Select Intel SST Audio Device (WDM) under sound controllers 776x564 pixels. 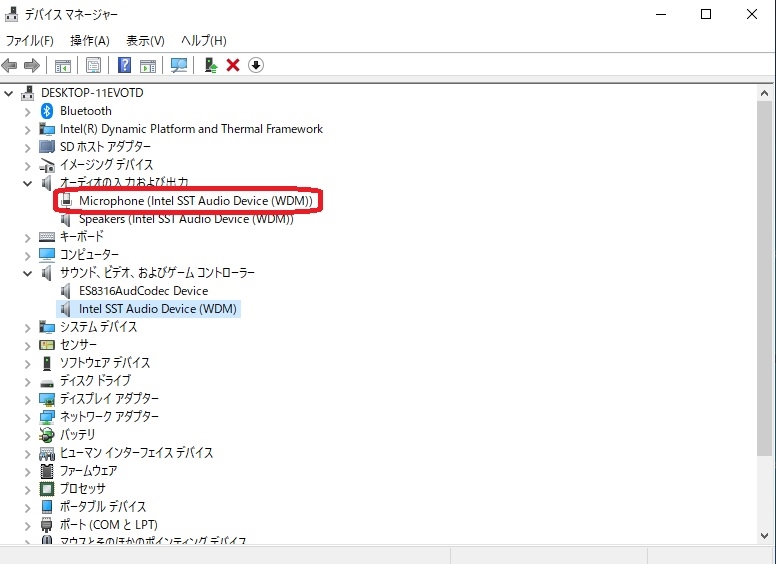157,309
